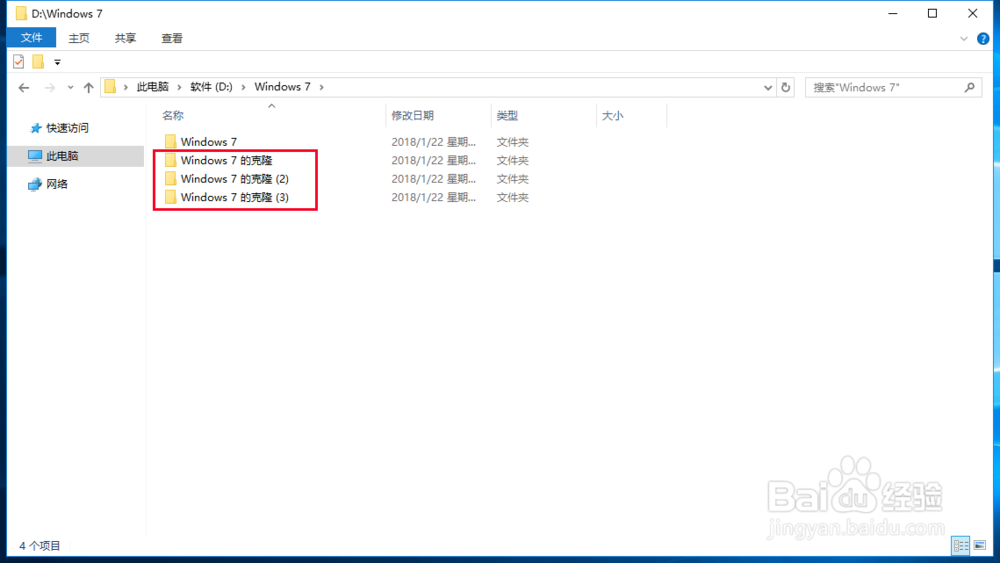The height and width of the screenshot is (563, 1000).
Task: Click 软件 (D:) in the address bar
Action: coord(211,87)
